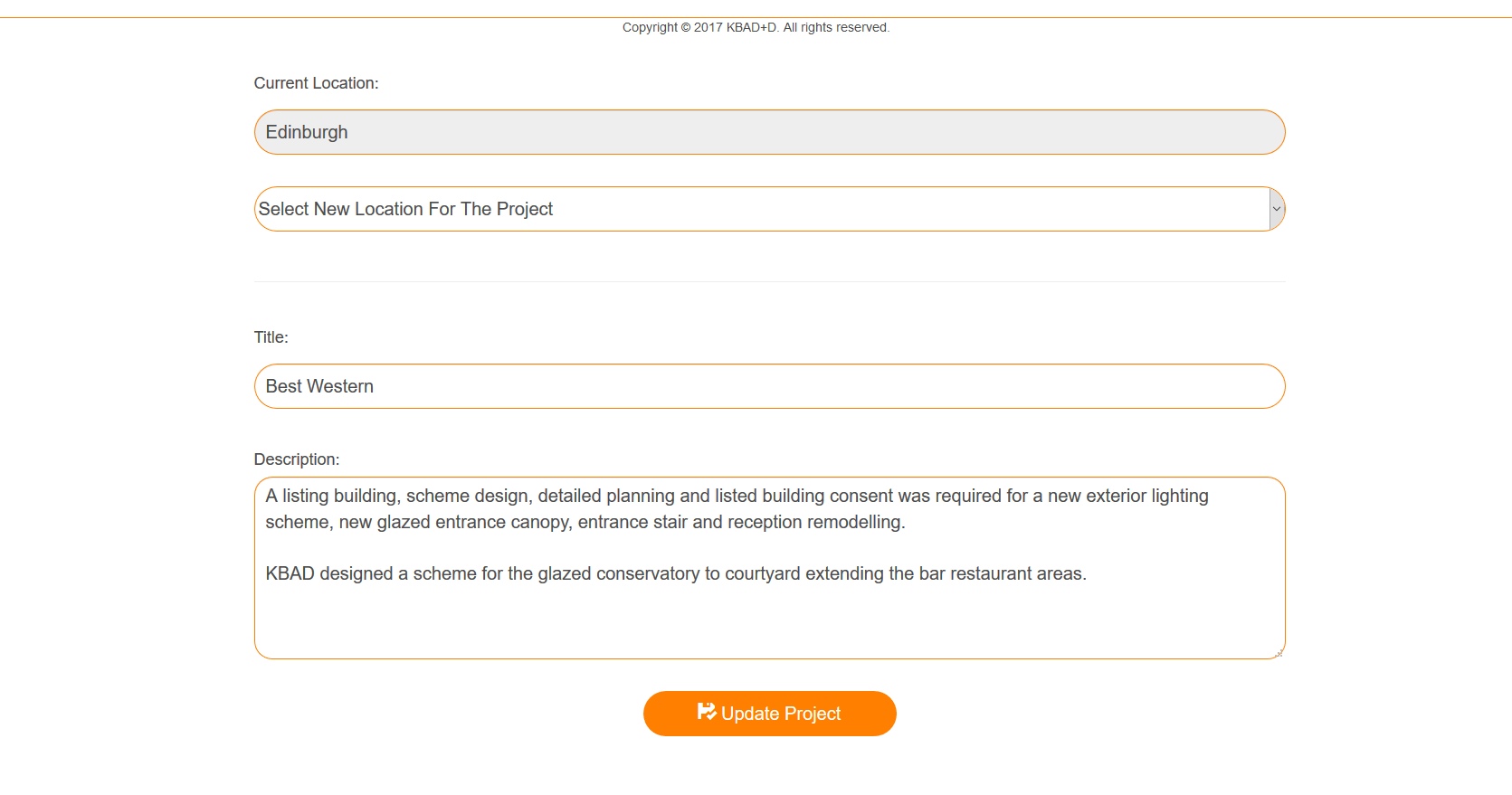The height and width of the screenshot is (795, 1512).
Task: Place cursor in paragraph starting 'A listing building'
Action: (737, 508)
